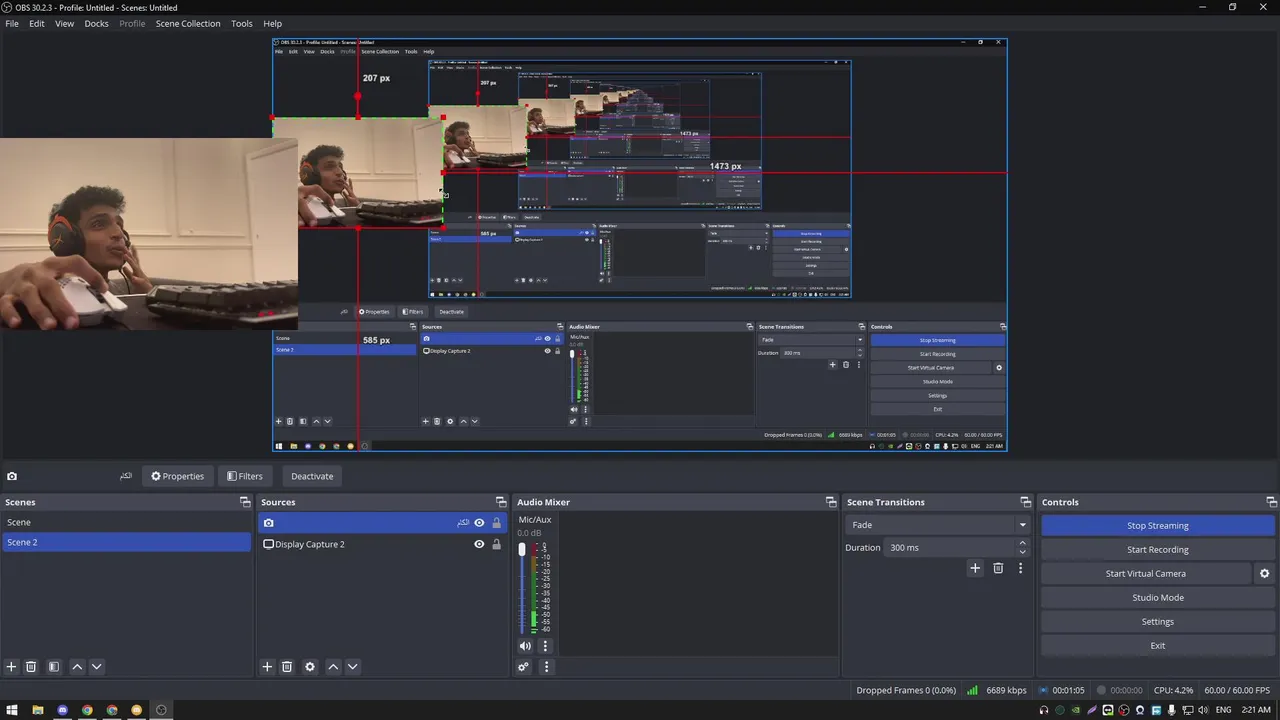Open source properties gear in Sources dock
1280x720 pixels.
point(310,667)
